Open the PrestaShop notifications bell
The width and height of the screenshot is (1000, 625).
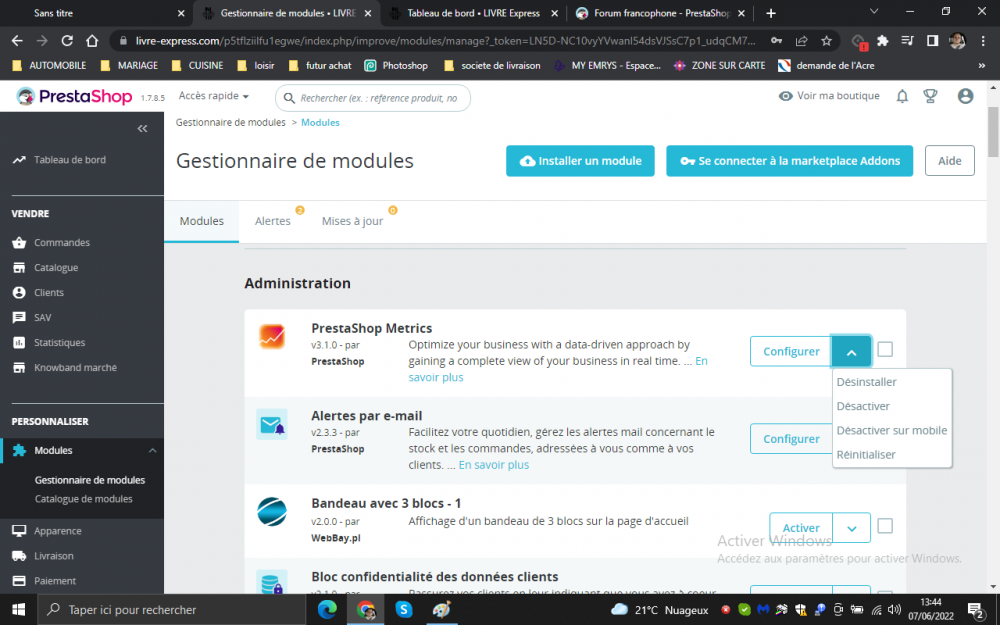pyautogui.click(x=902, y=95)
